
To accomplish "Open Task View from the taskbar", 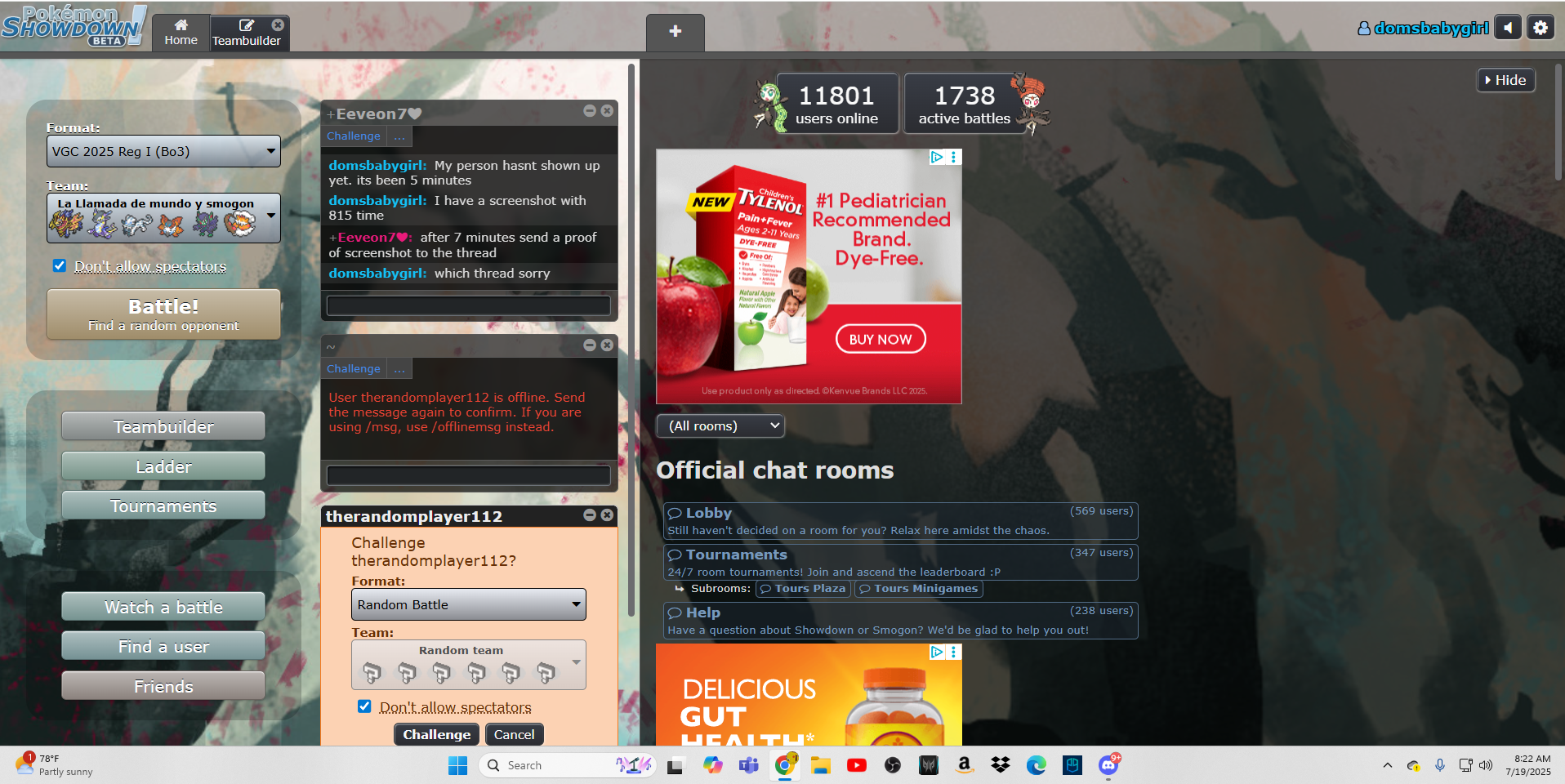I will pyautogui.click(x=675, y=765).
